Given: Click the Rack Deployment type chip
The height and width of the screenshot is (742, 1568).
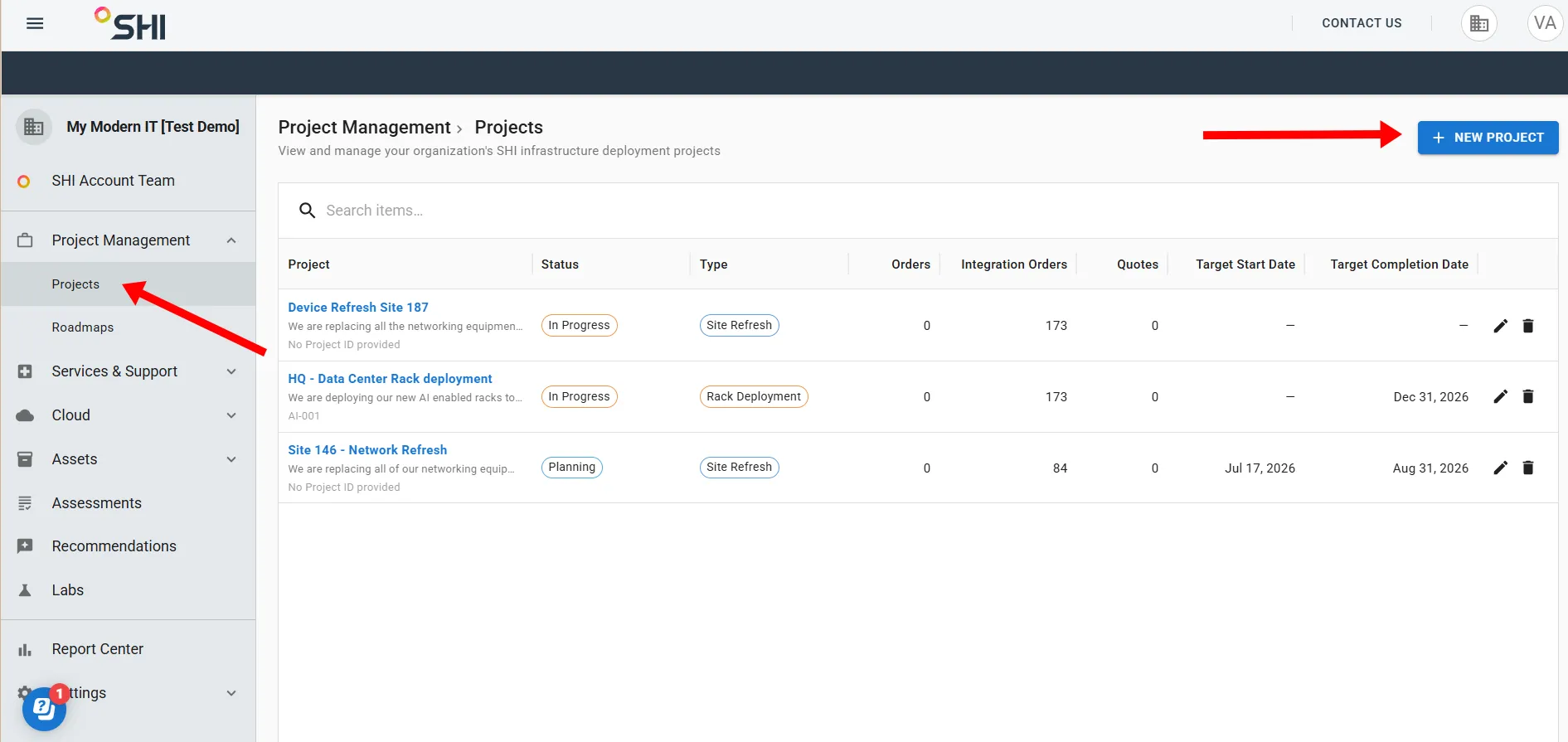Looking at the screenshot, I should coord(754,396).
